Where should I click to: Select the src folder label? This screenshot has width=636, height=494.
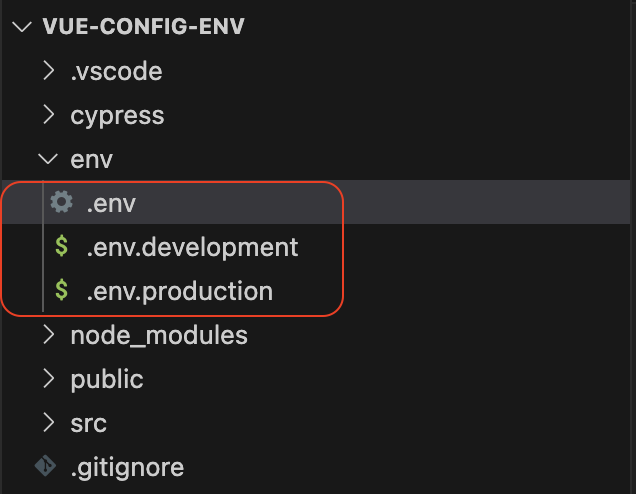click(88, 423)
